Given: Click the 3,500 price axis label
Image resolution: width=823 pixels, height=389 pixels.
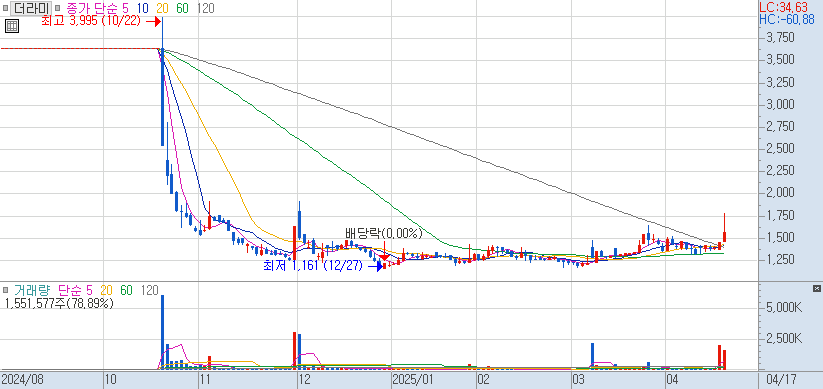Looking at the screenshot, I should [x=780, y=60].
